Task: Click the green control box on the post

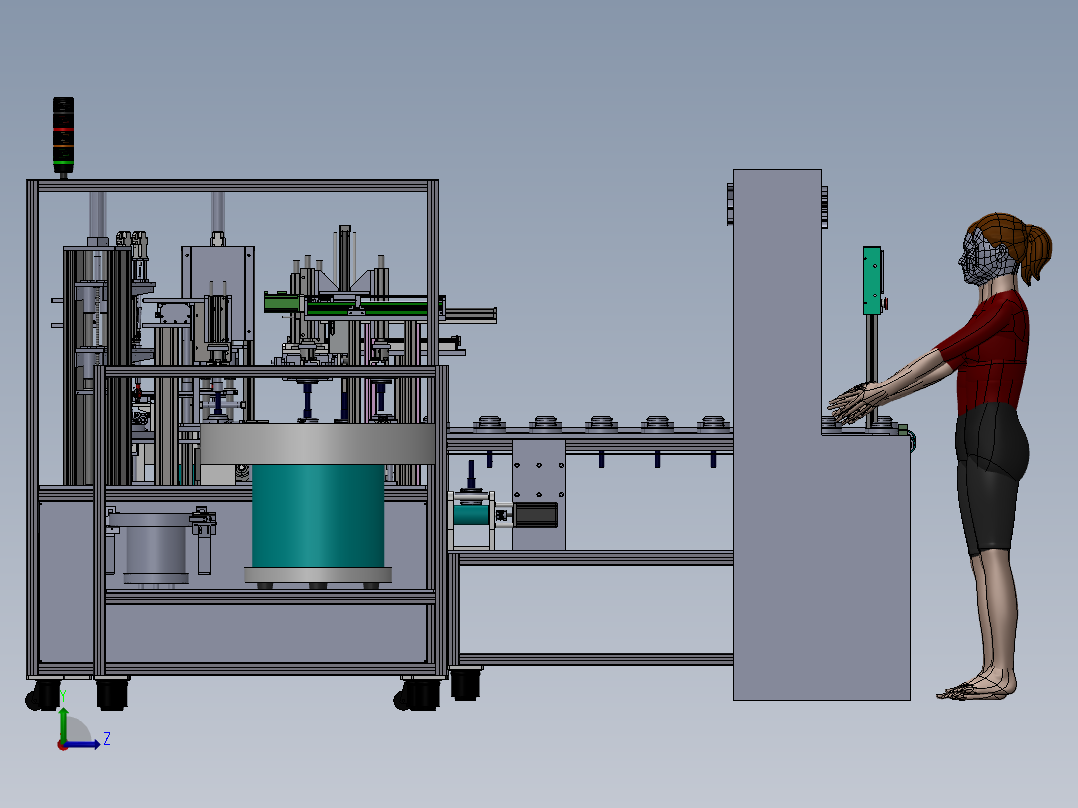Action: click(x=872, y=281)
